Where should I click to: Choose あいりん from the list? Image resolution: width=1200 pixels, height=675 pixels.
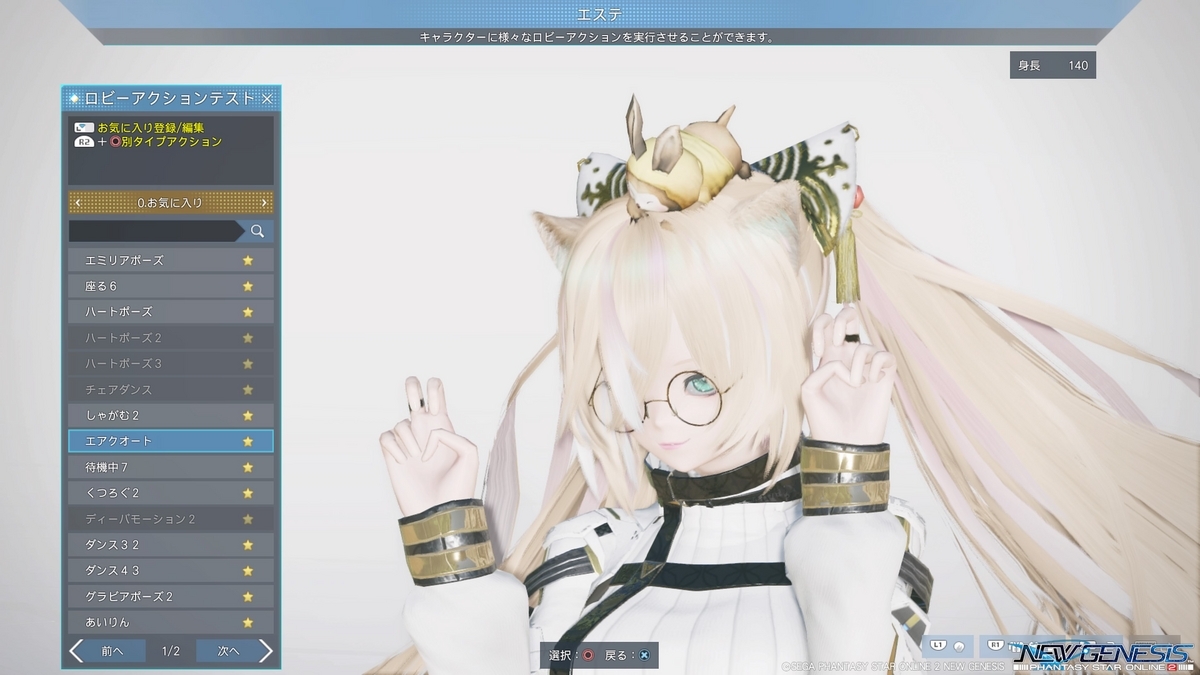point(171,622)
